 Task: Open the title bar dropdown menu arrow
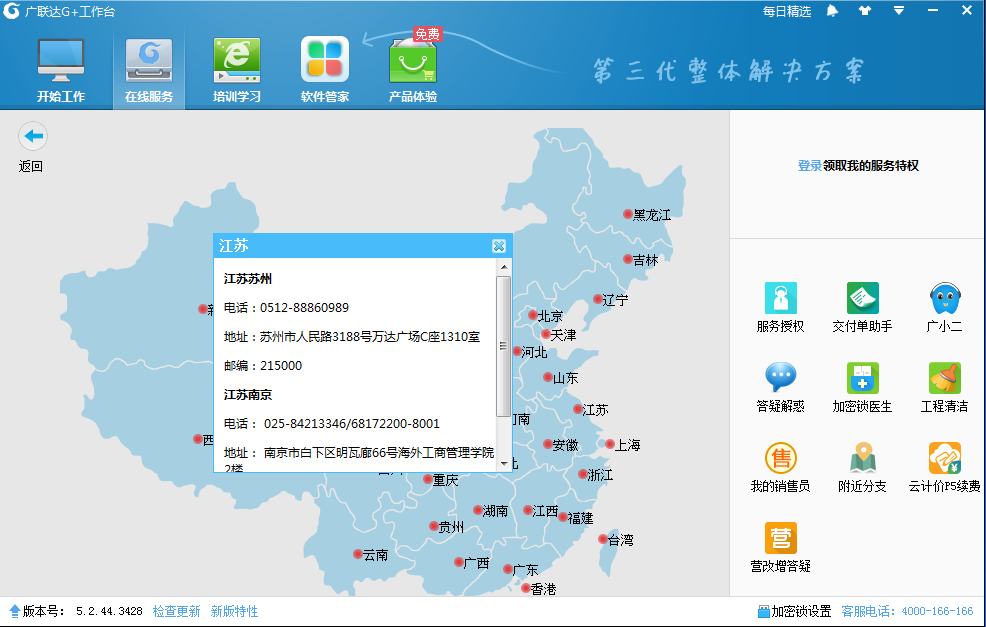(899, 11)
